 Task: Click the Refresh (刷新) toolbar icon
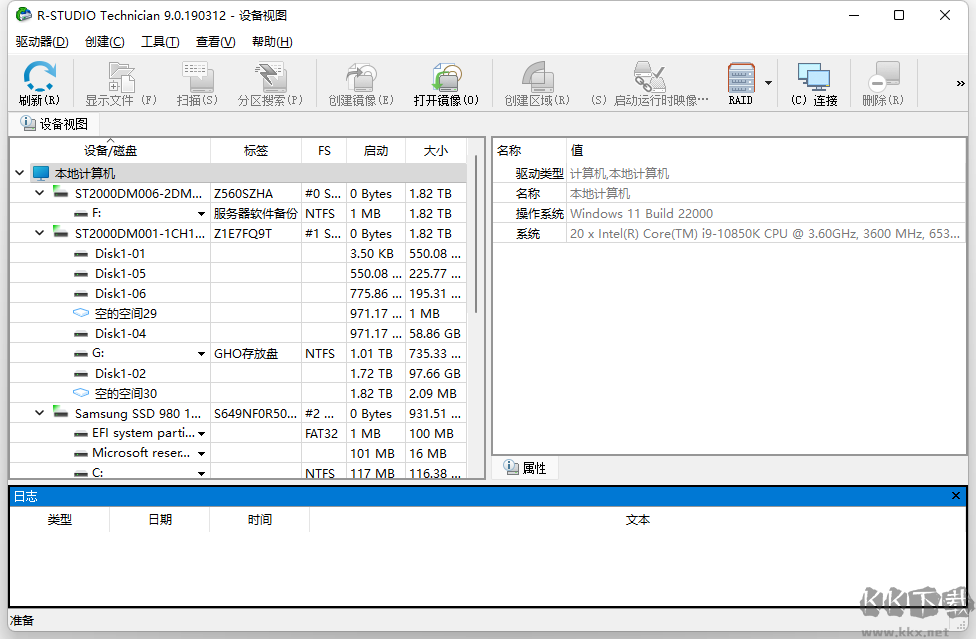click(40, 83)
